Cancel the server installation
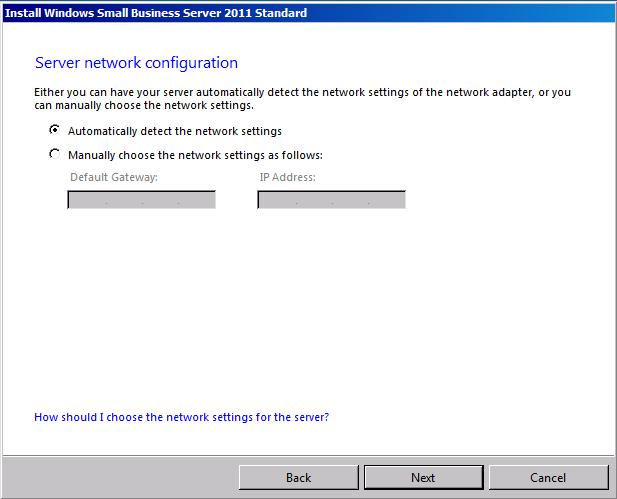 (548, 478)
